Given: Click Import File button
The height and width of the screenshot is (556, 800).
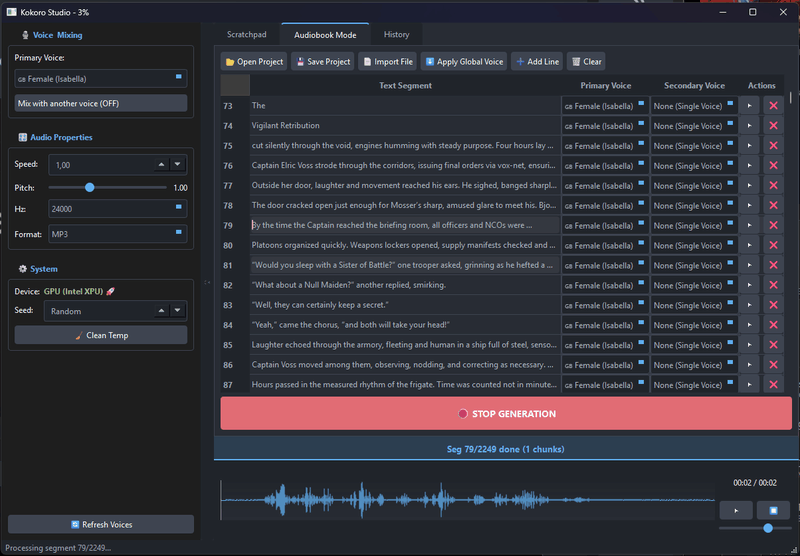Looking at the screenshot, I should [x=388, y=61].
